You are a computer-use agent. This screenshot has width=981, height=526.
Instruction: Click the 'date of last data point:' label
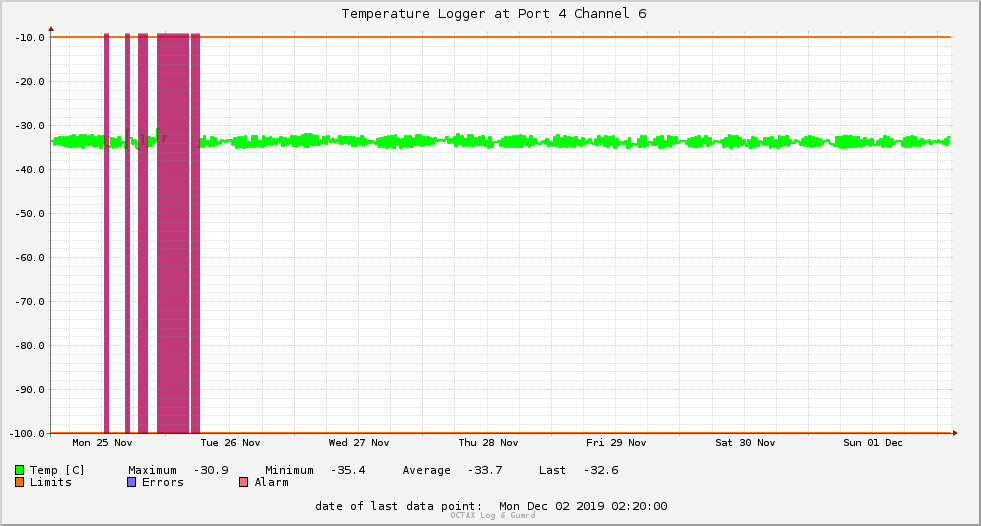coord(399,506)
